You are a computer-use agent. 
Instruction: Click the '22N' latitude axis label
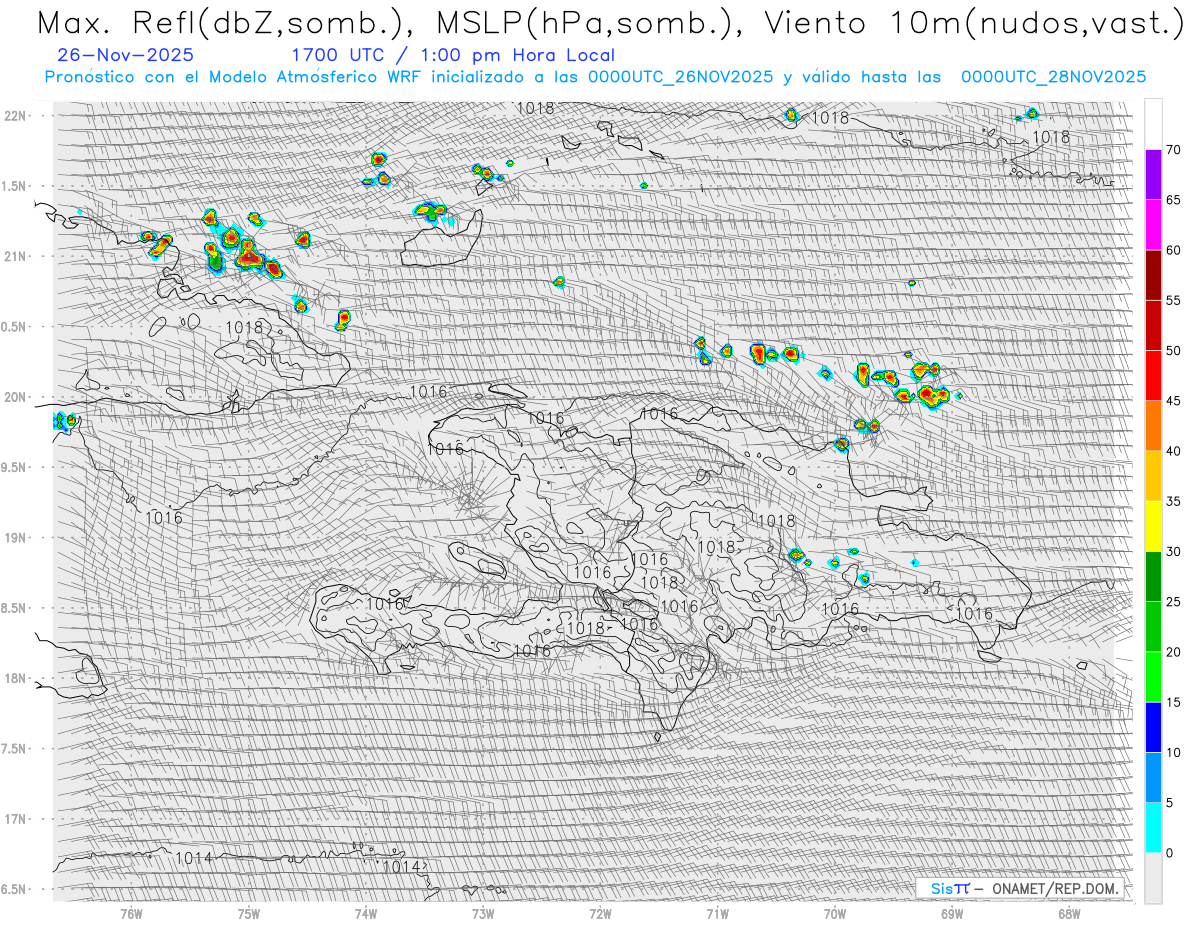coord(16,115)
